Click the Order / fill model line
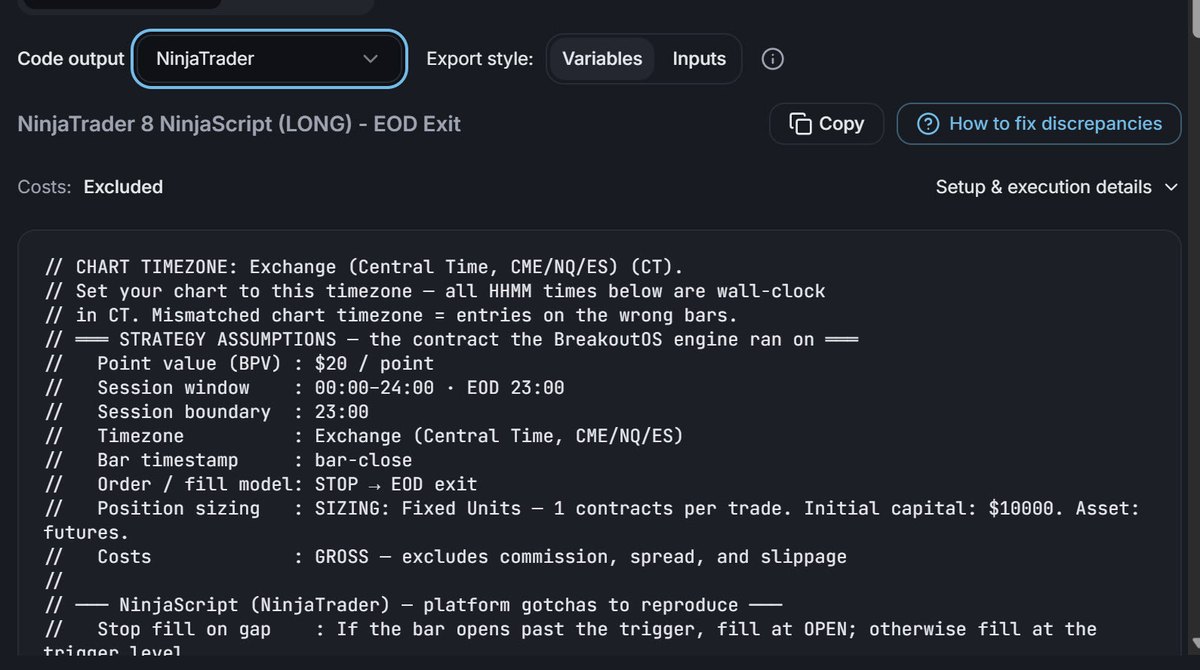1200x670 pixels. tap(262, 483)
